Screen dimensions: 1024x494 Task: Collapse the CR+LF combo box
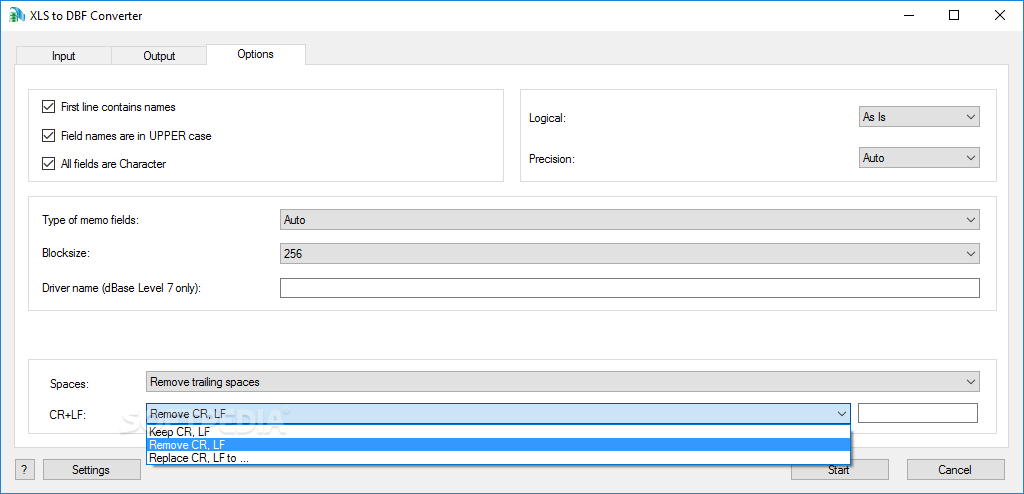[498, 414]
